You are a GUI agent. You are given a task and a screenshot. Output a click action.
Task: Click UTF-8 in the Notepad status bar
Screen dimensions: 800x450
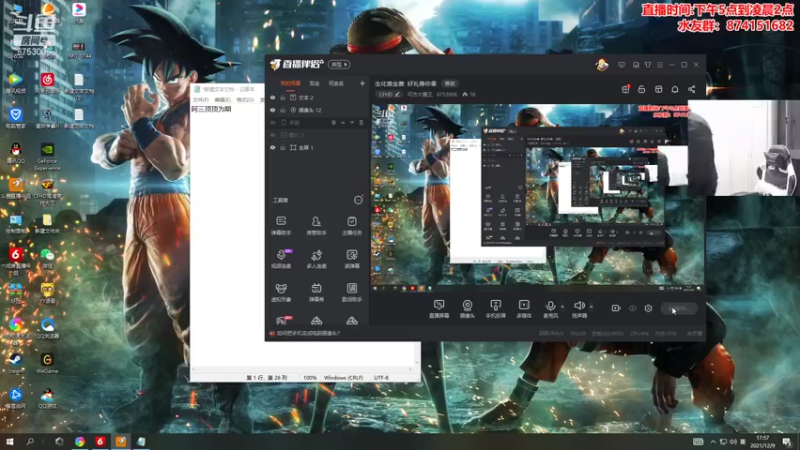click(x=381, y=378)
